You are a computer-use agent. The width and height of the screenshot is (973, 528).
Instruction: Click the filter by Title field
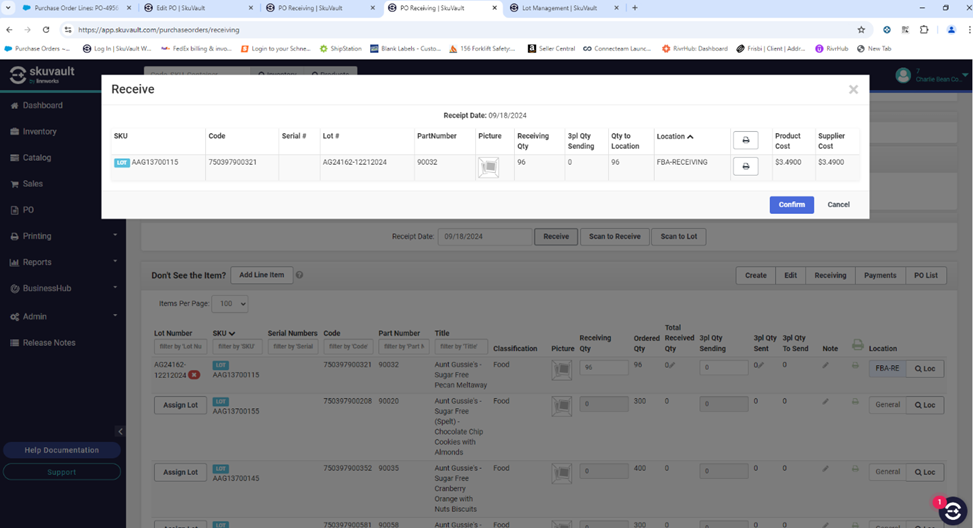(x=461, y=346)
